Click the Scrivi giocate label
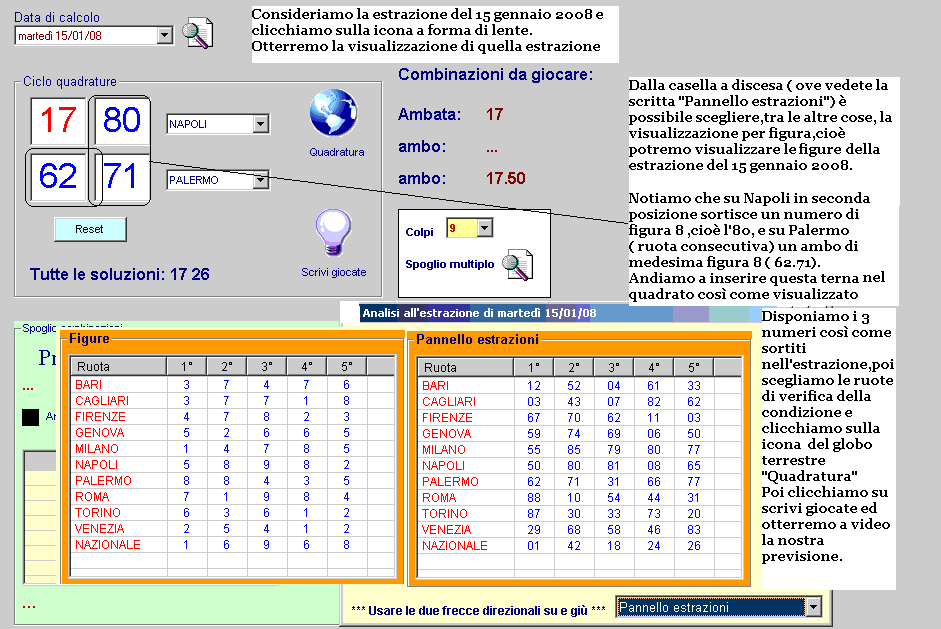Screen dimensions: 941x629 334,272
